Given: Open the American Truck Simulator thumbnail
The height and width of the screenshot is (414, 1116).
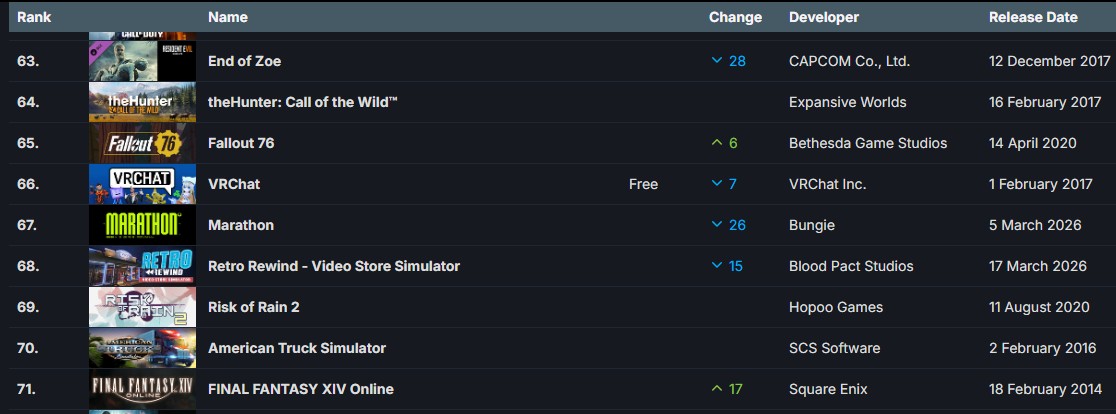Looking at the screenshot, I should tap(142, 348).
